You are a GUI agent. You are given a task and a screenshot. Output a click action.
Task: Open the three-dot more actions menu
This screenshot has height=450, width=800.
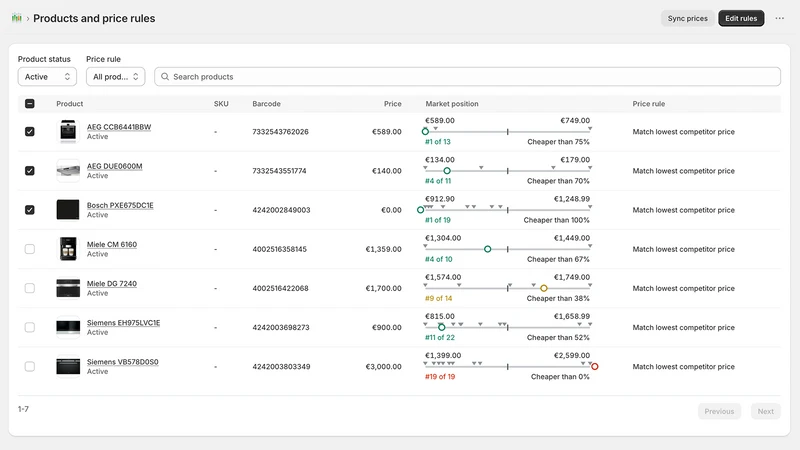click(x=780, y=18)
